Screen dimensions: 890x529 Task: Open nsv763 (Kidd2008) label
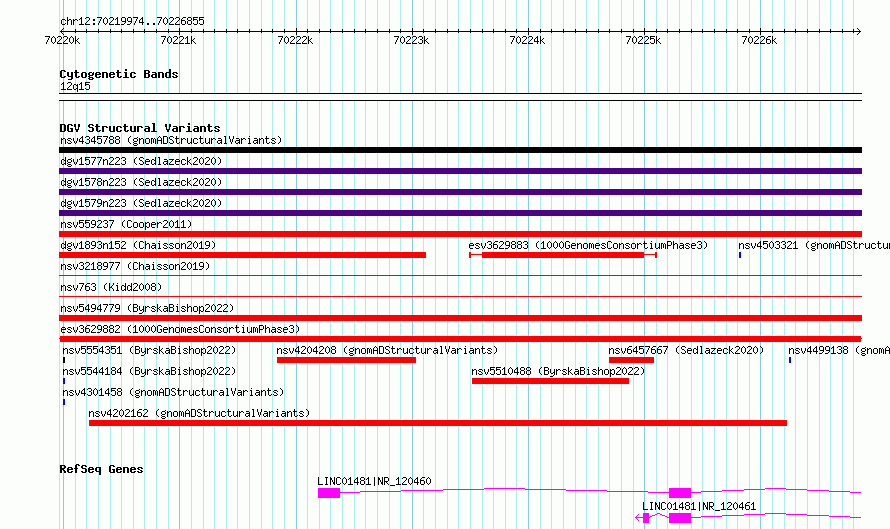(111, 287)
